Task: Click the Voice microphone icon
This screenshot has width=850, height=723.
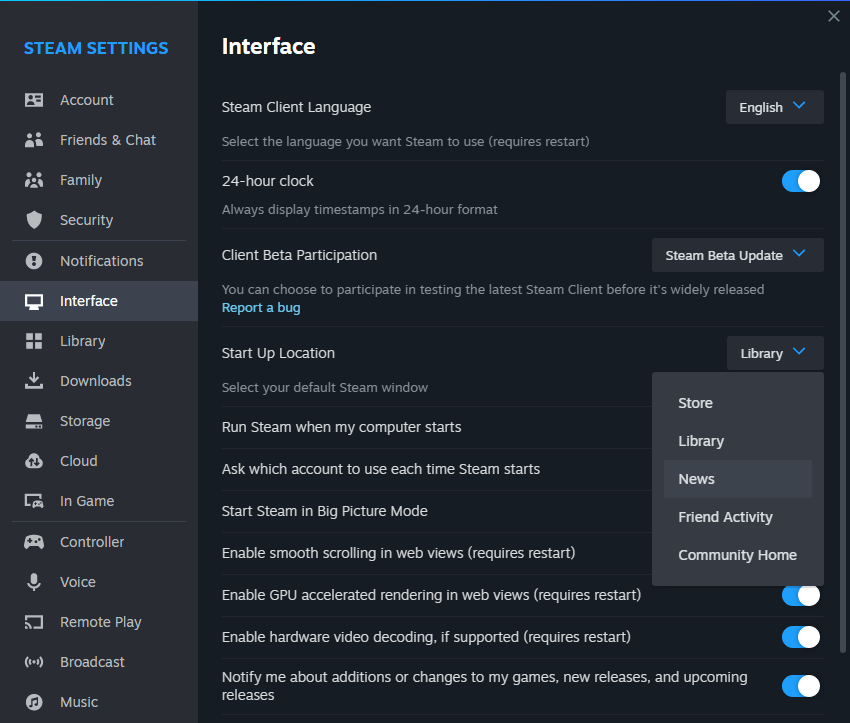Action: [x=34, y=582]
